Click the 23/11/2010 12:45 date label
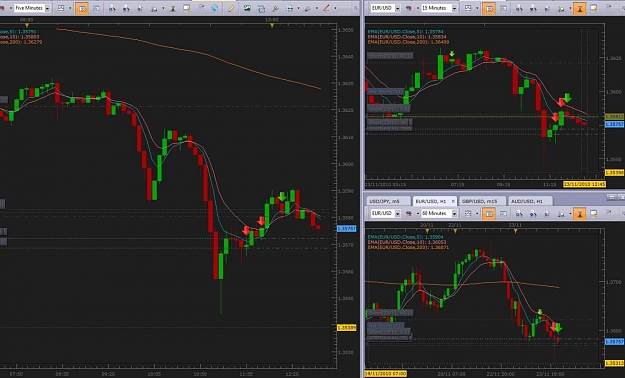This screenshot has height=378, width=625. point(584,184)
